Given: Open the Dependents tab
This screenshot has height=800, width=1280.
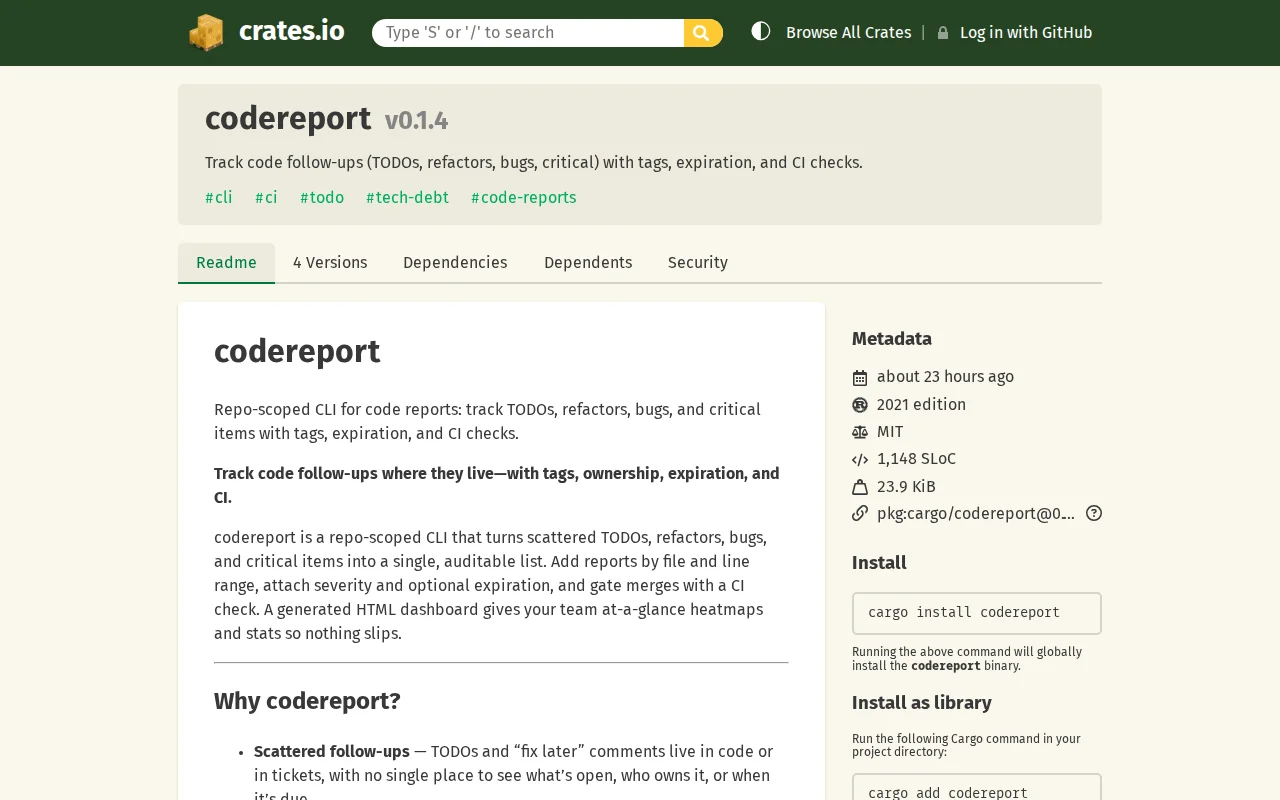Looking at the screenshot, I should 588,263.
